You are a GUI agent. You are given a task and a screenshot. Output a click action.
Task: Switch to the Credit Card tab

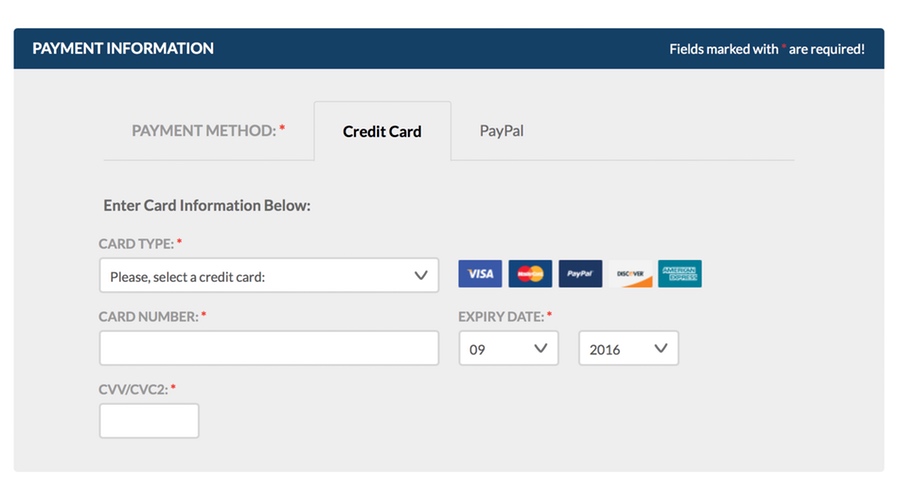[x=382, y=131]
